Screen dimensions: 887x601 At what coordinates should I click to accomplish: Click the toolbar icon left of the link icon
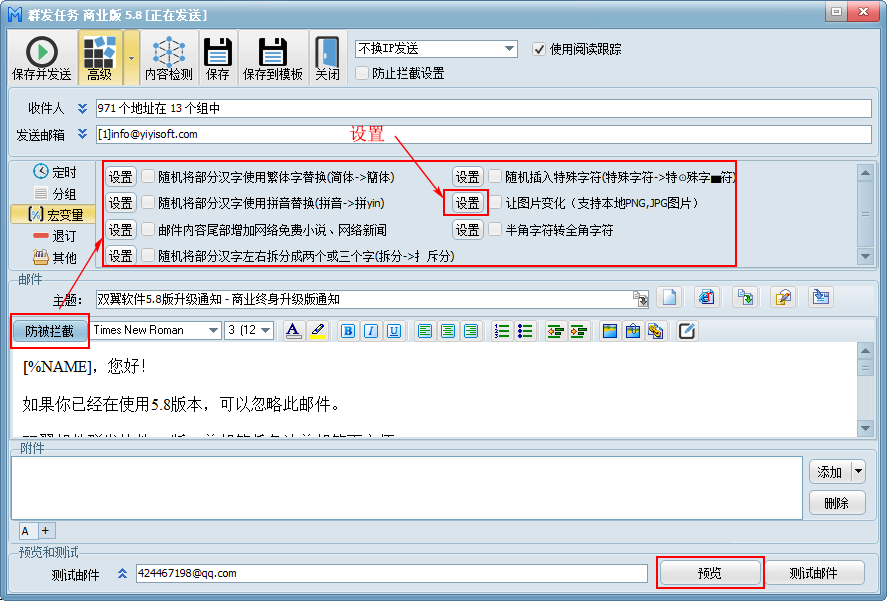point(632,331)
